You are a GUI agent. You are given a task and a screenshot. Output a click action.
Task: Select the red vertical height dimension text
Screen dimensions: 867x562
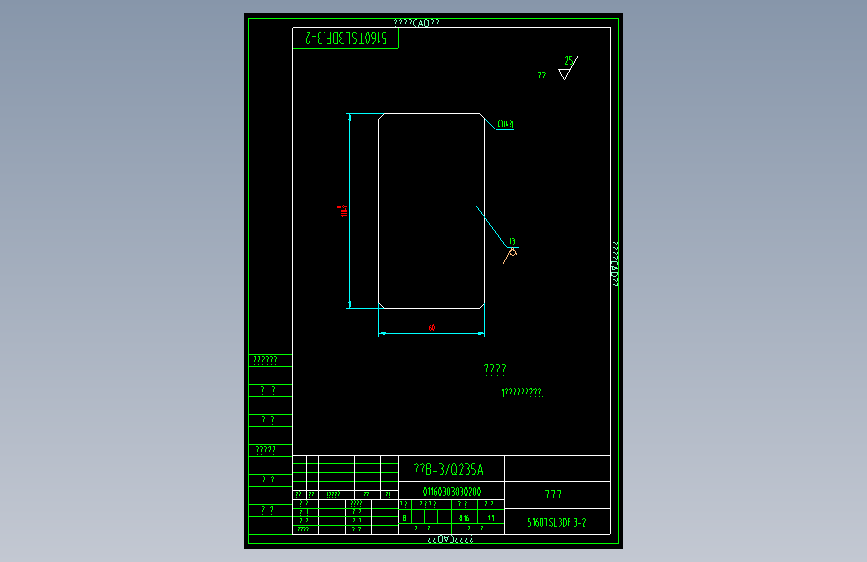(343, 211)
